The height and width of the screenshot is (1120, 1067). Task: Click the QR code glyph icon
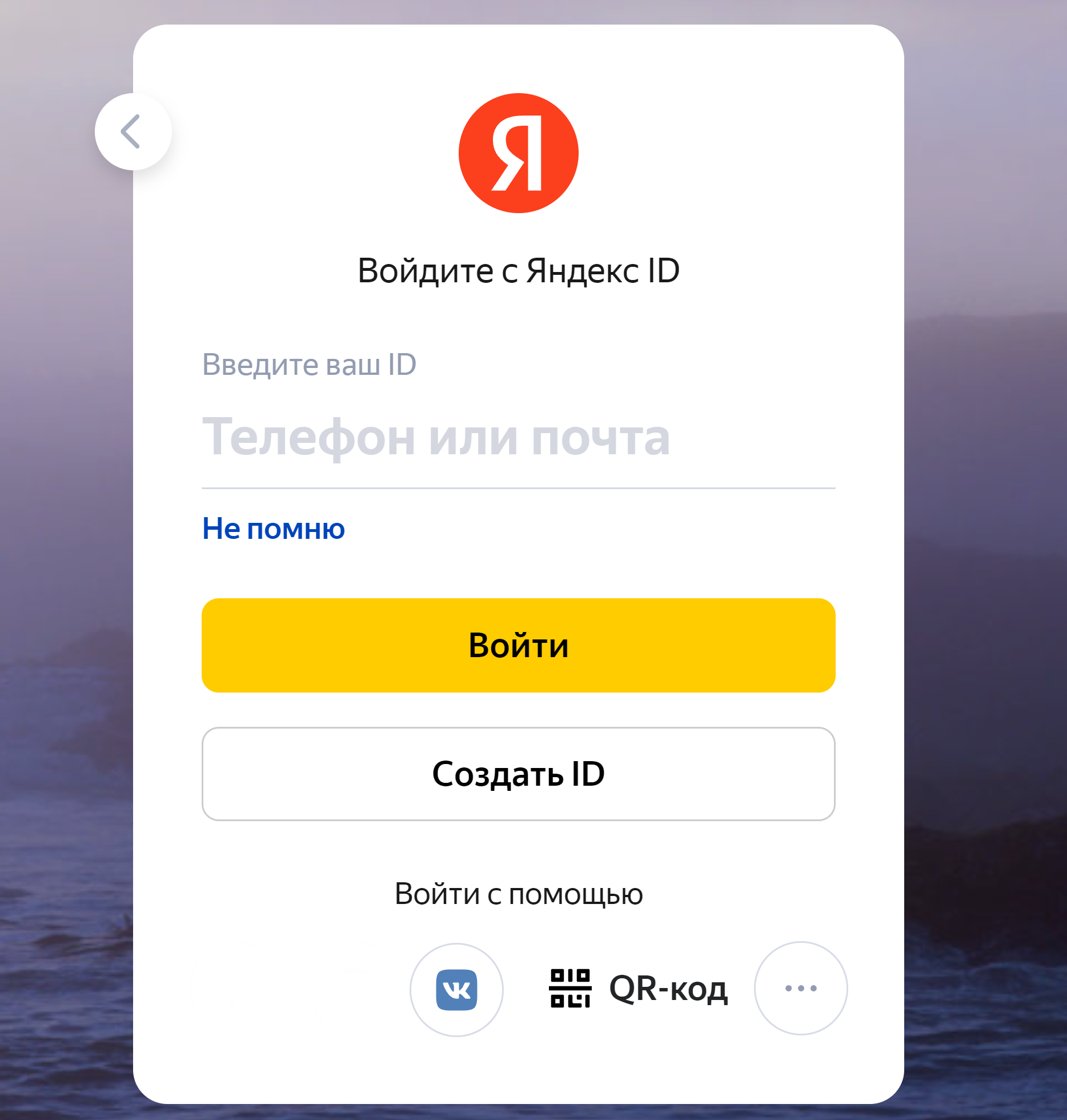point(570,988)
